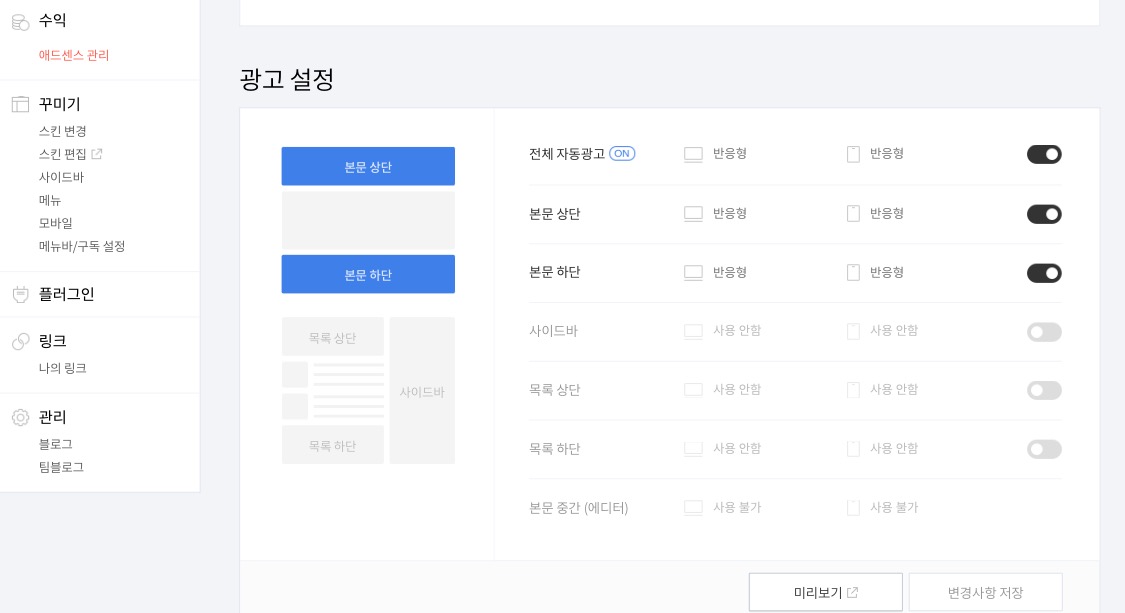Click desktop icon in 본문 상단 row

click(x=693, y=214)
